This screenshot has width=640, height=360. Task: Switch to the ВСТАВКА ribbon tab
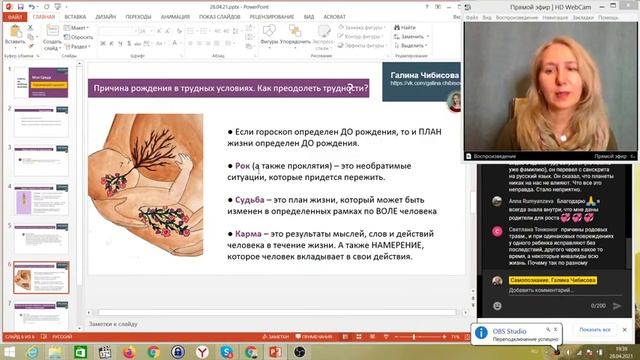click(75, 17)
